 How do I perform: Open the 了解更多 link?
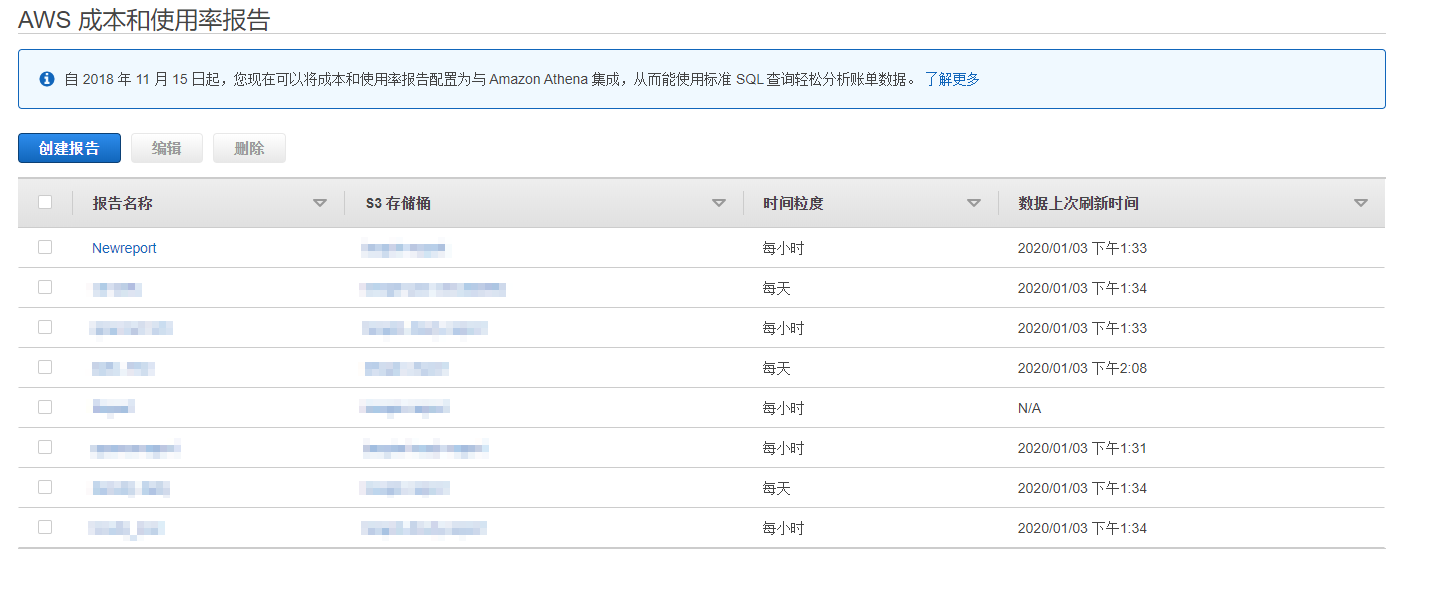coord(951,79)
